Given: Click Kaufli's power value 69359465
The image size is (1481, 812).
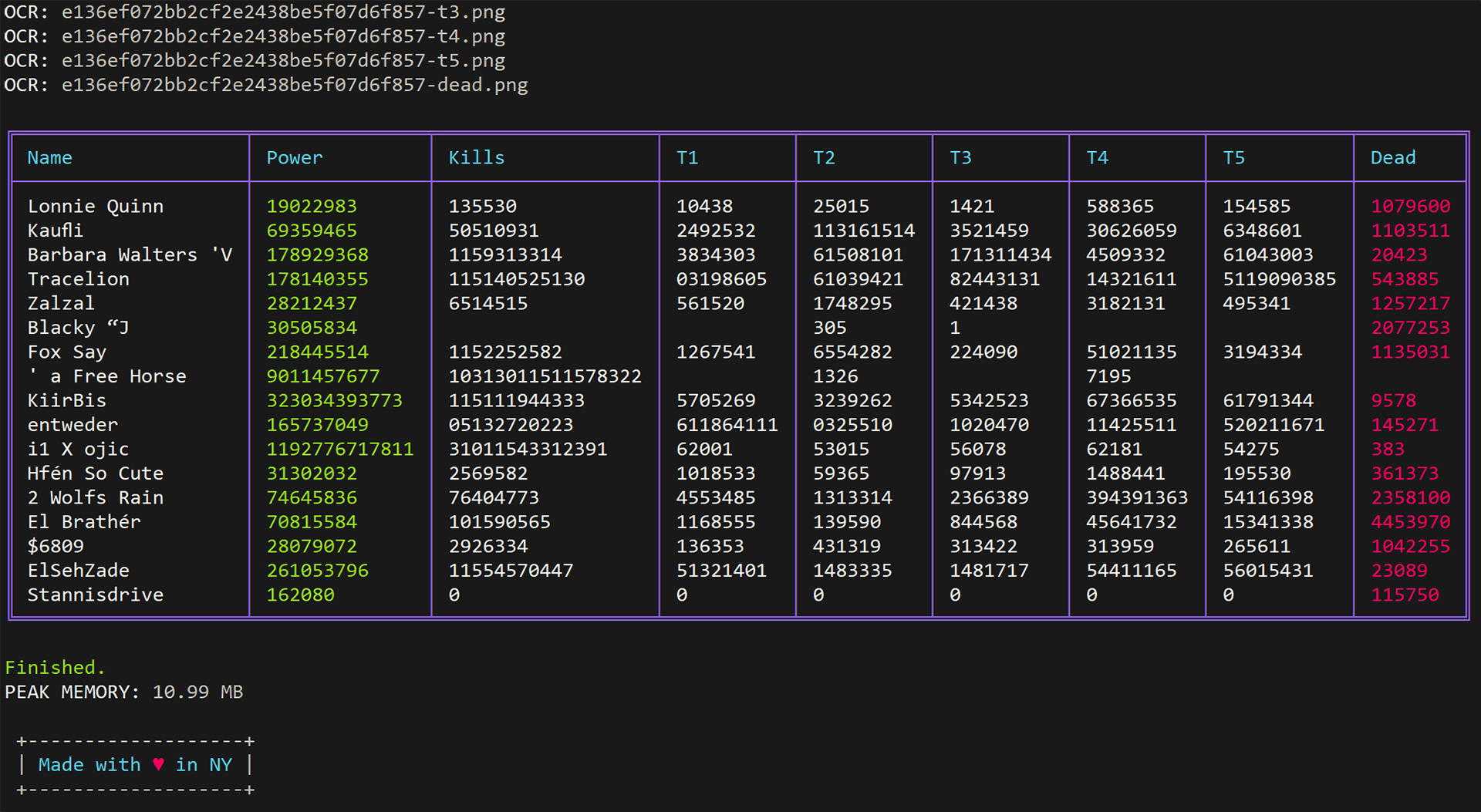Looking at the screenshot, I should (x=312, y=231).
